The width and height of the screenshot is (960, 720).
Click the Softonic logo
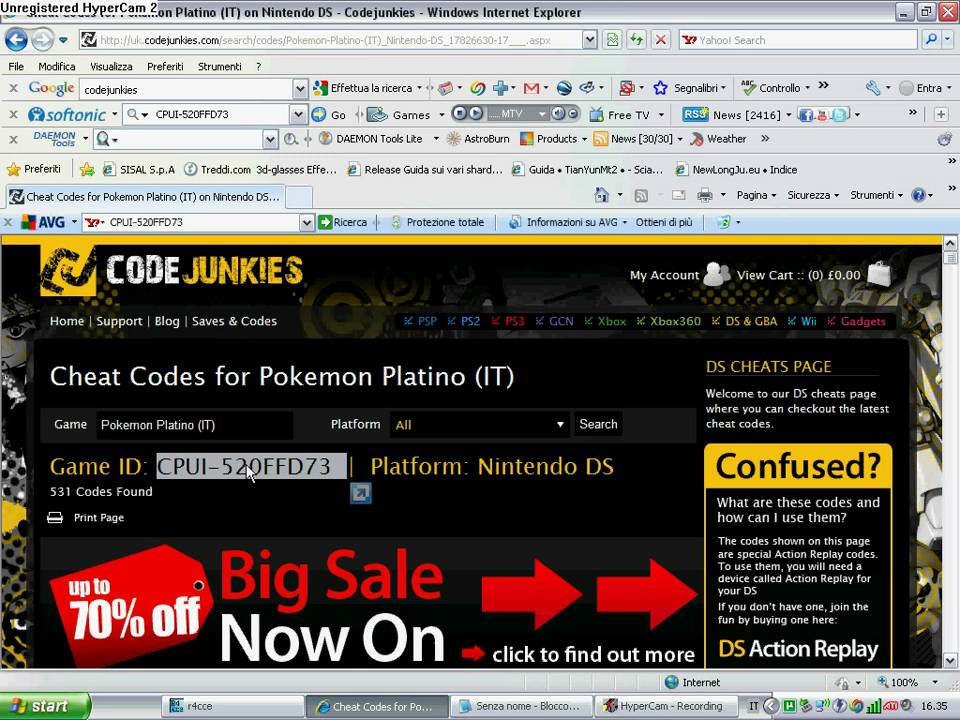(67, 114)
